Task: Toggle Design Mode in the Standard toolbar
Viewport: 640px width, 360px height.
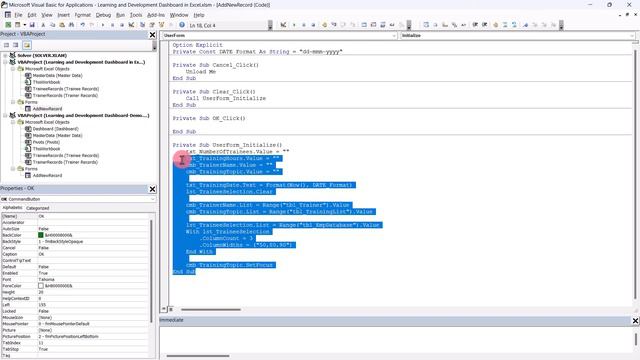Action: coord(131,25)
